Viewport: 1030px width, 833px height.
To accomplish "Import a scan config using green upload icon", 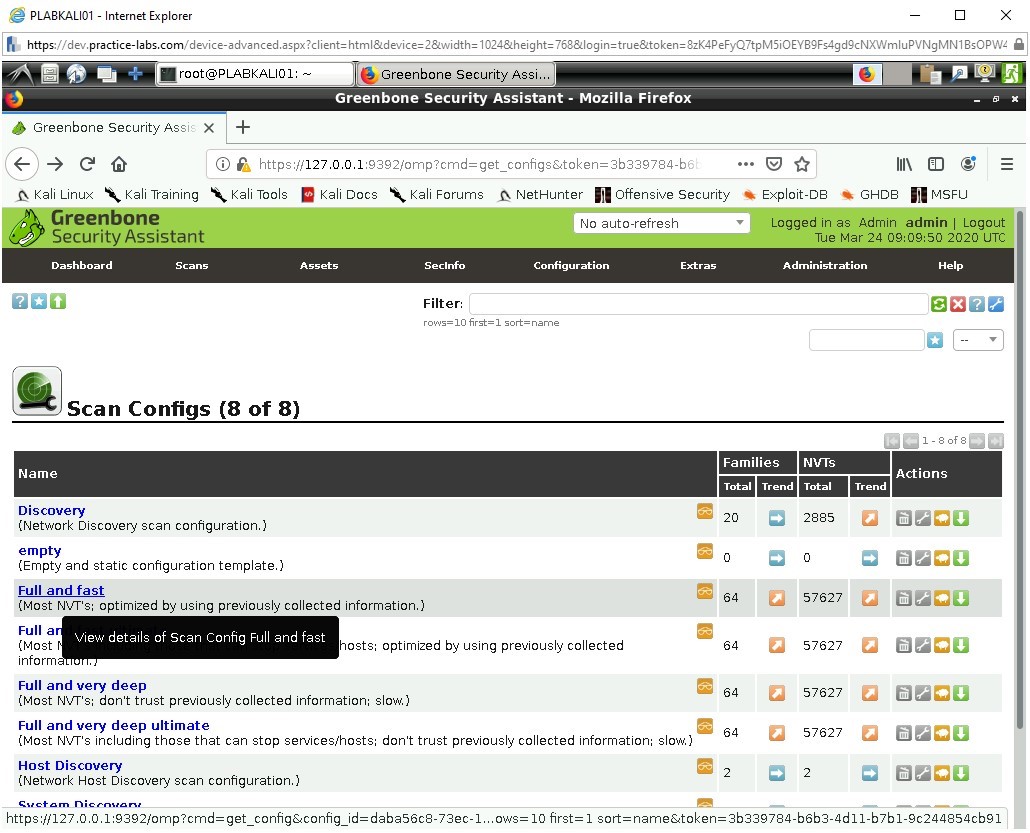I will [x=56, y=301].
